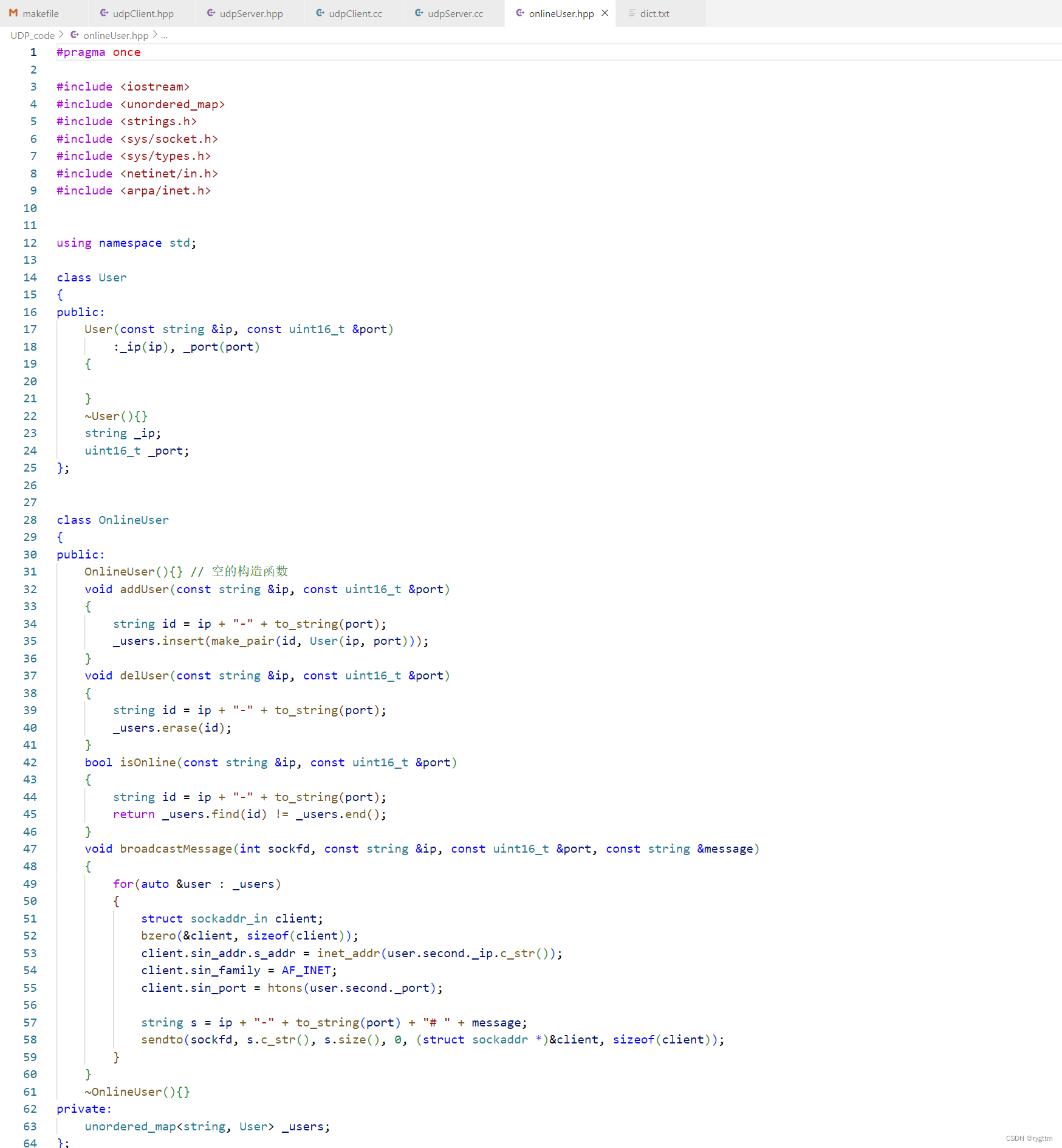The width and height of the screenshot is (1062, 1148).
Task: Click '#include <sys/types.h>' text
Action: [x=134, y=156]
